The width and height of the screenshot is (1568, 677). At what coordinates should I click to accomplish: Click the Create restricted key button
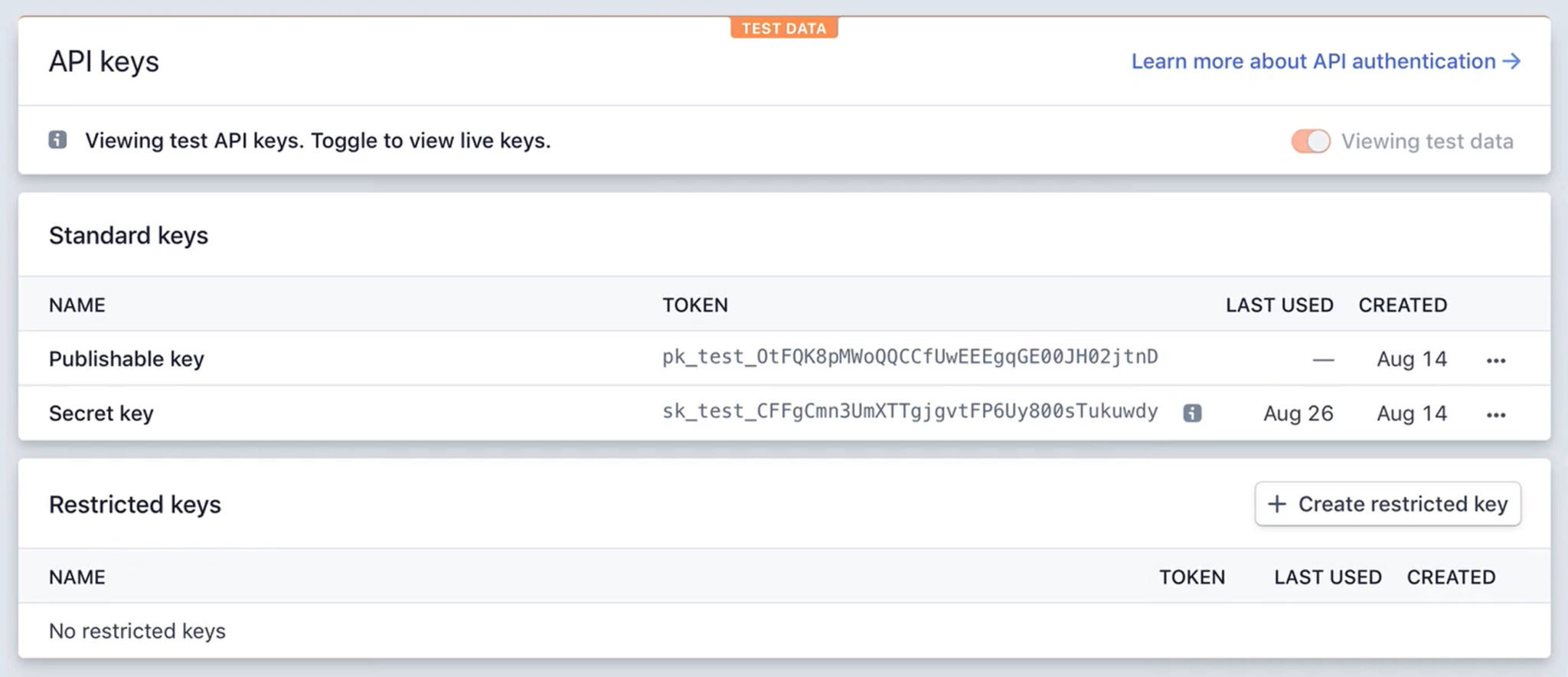click(x=1387, y=504)
